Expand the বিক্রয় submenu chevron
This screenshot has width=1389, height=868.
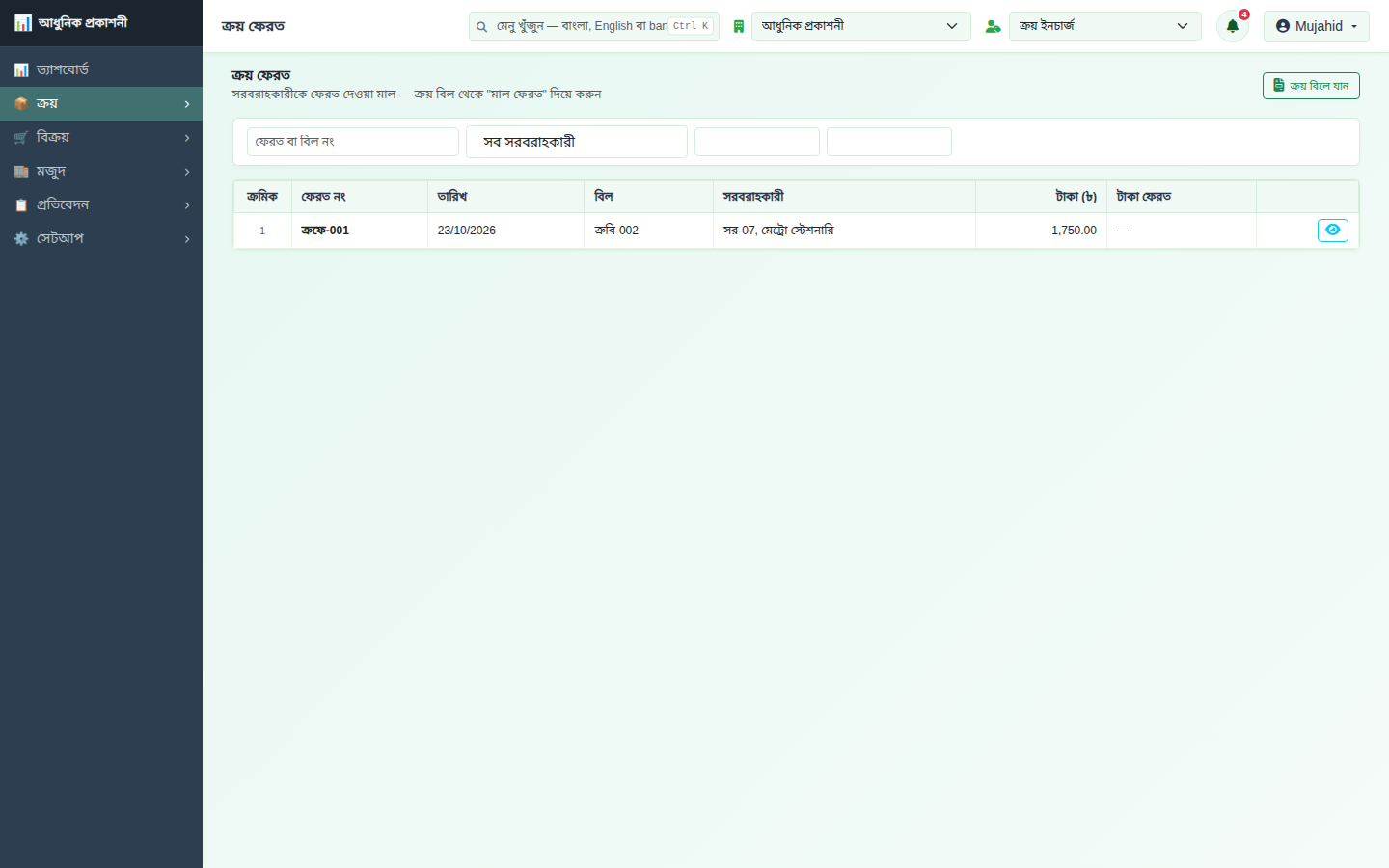187,138
